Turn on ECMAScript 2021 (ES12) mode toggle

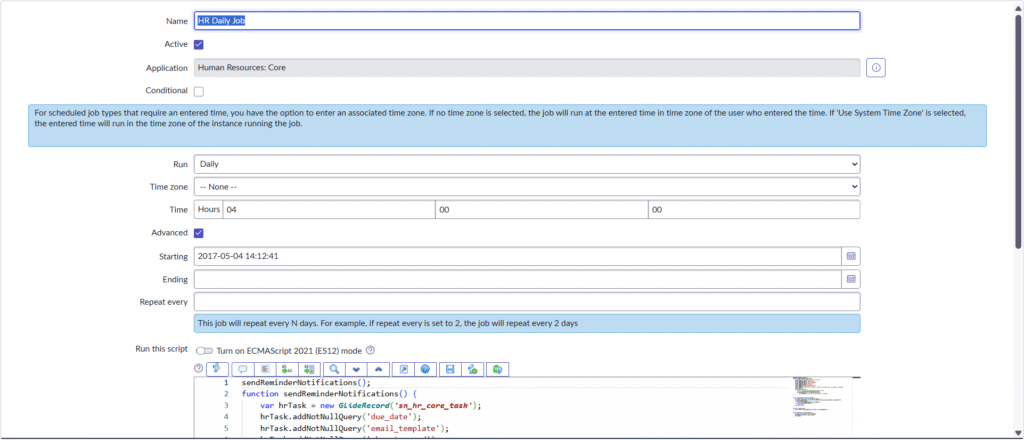point(205,350)
